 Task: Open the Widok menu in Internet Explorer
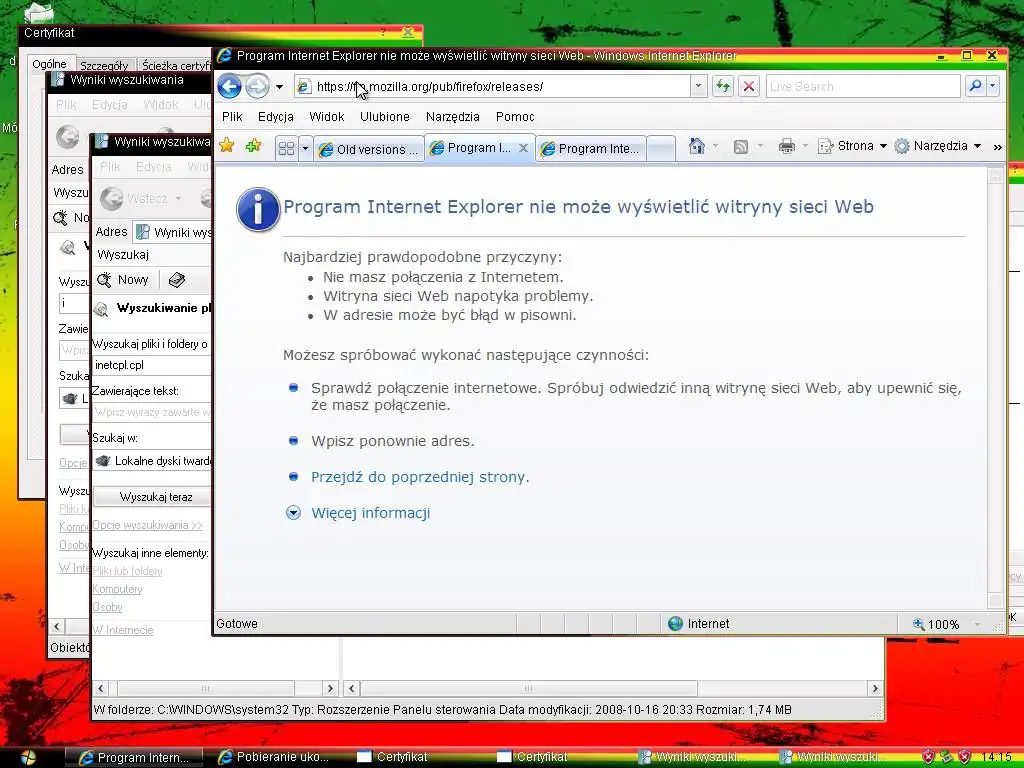coord(327,116)
